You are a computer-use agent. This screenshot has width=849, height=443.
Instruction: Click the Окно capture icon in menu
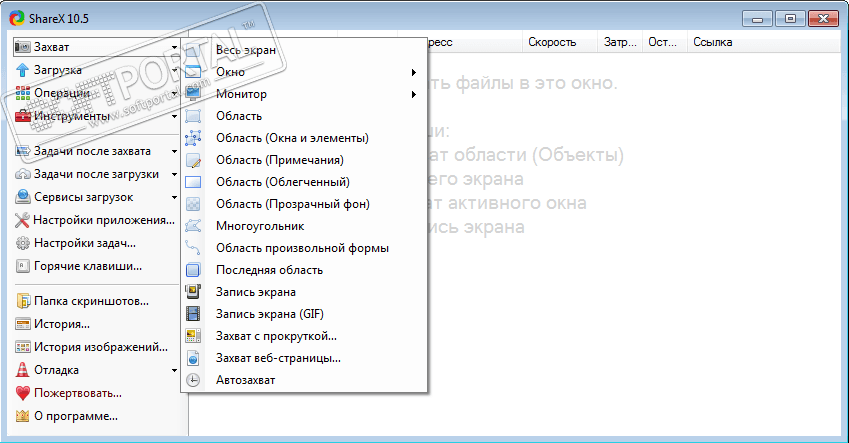[x=193, y=72]
